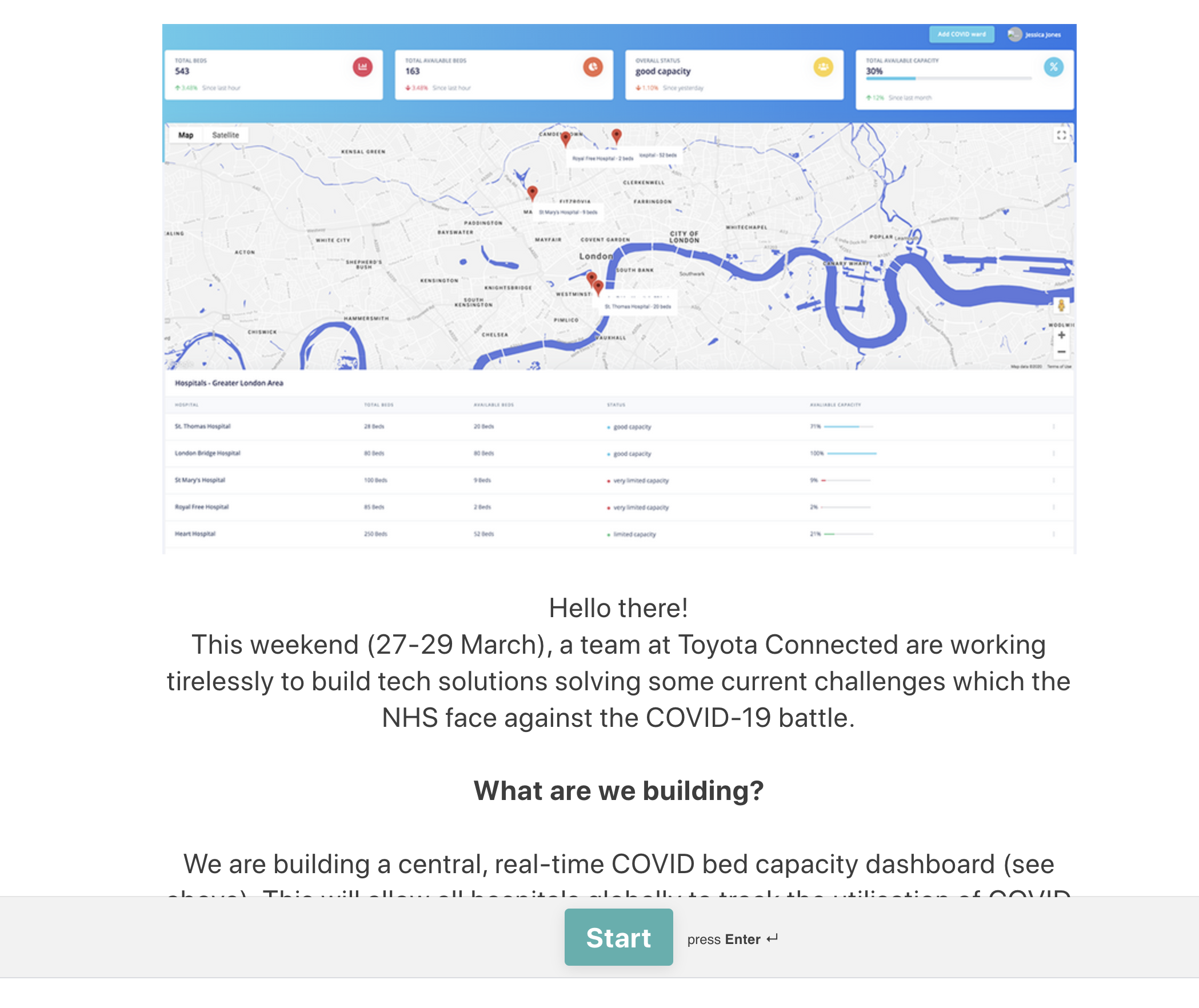Image resolution: width=1199 pixels, height=1008 pixels.
Task: Click the Start button
Action: 618,938
